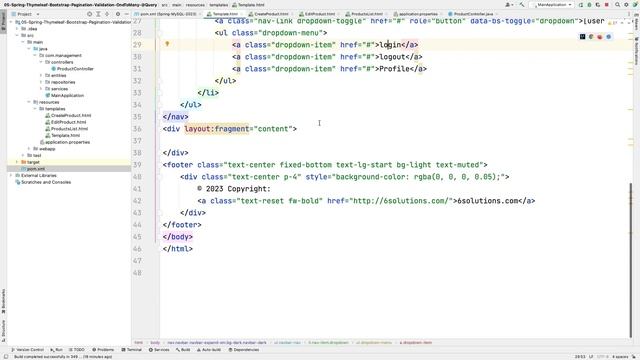Select EditProduct.html in project tree
This screenshot has height=360, width=640.
click(x=66, y=122)
